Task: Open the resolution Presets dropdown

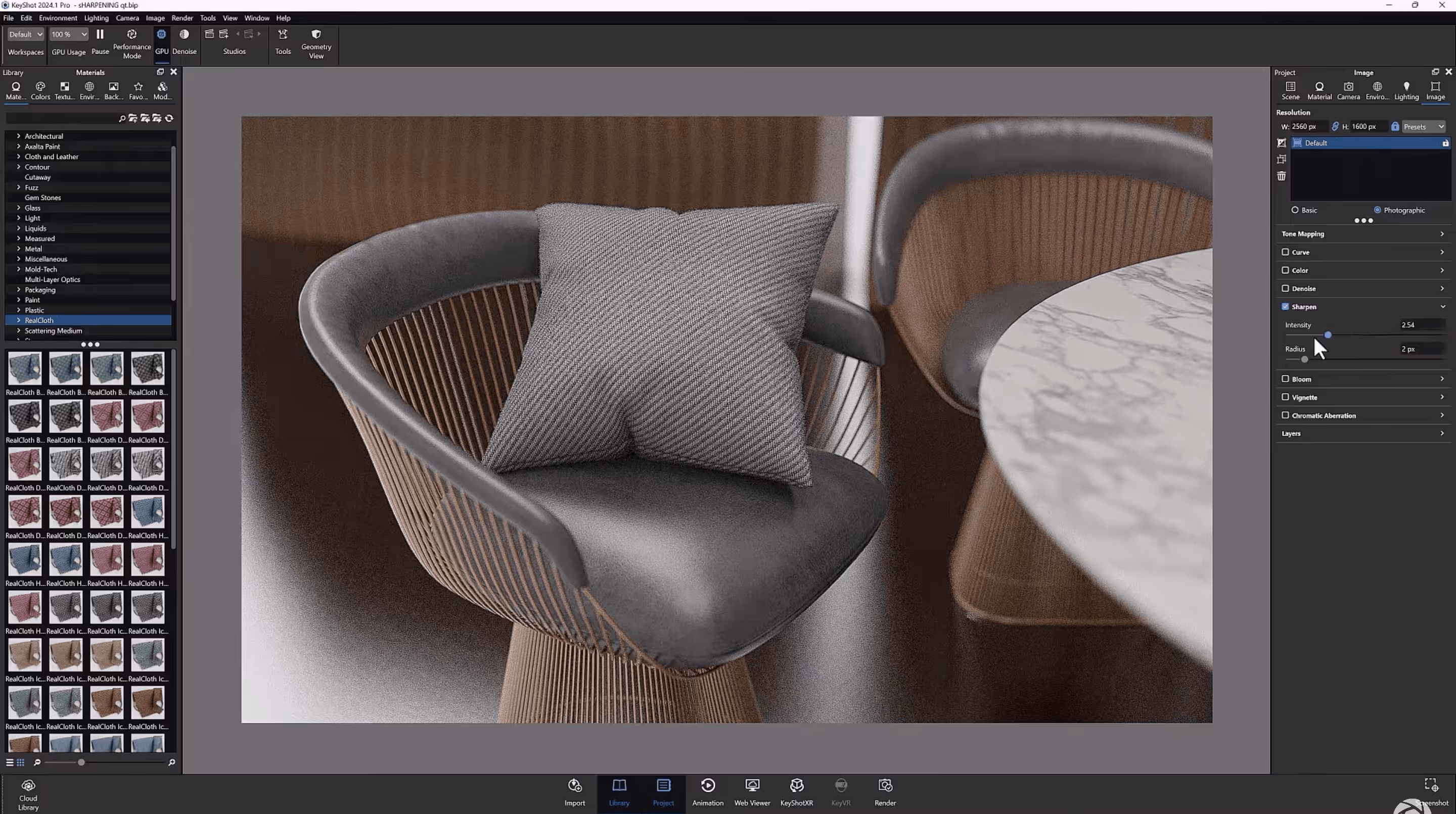Action: tap(1423, 126)
